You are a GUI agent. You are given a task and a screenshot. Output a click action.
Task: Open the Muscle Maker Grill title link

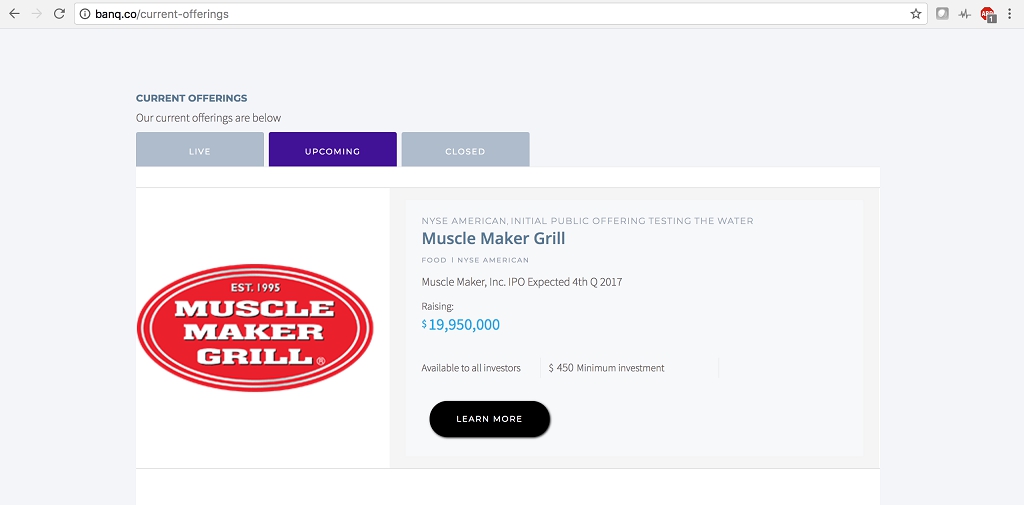[493, 238]
